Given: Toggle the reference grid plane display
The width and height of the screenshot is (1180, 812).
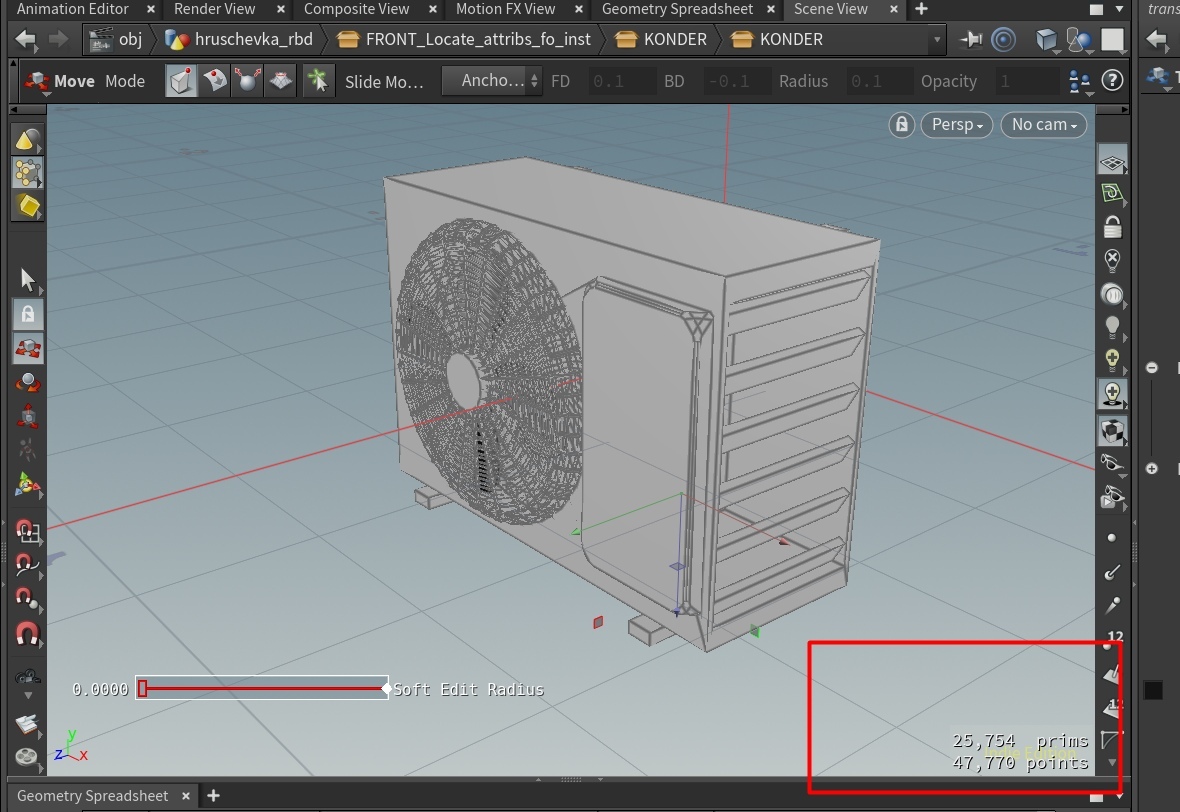Looking at the screenshot, I should click(x=1111, y=161).
